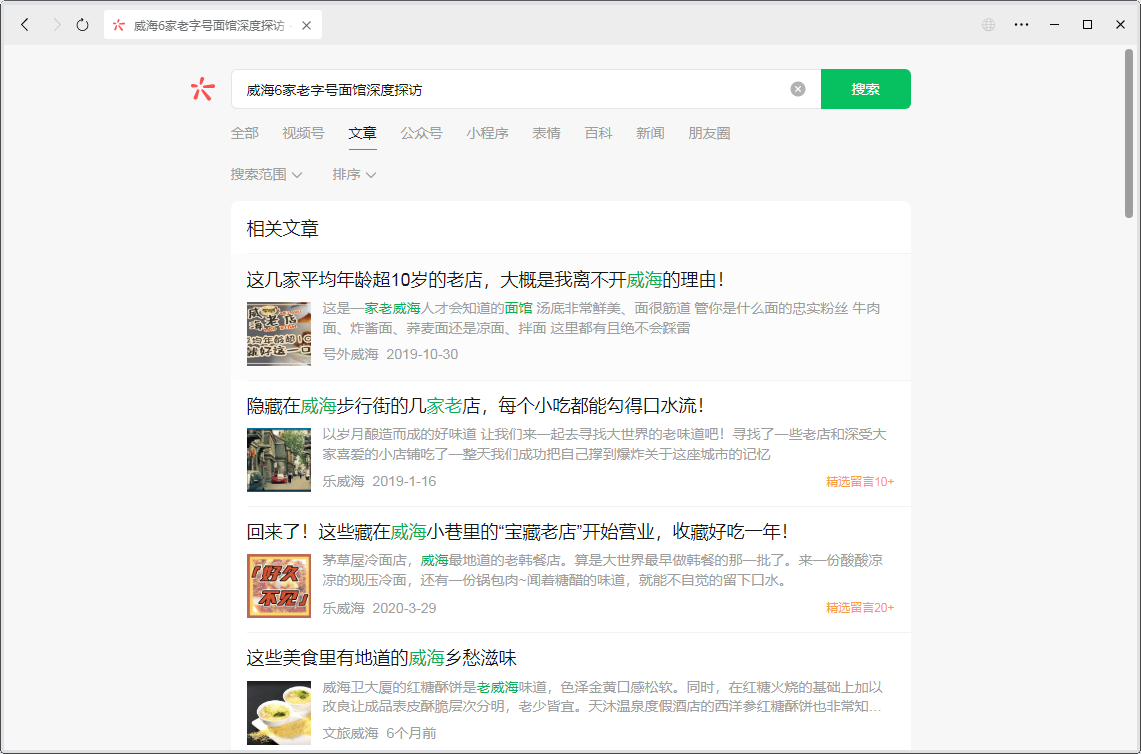The width and height of the screenshot is (1141, 754).
Task: Switch to the 公众号 tab
Action: 421,133
